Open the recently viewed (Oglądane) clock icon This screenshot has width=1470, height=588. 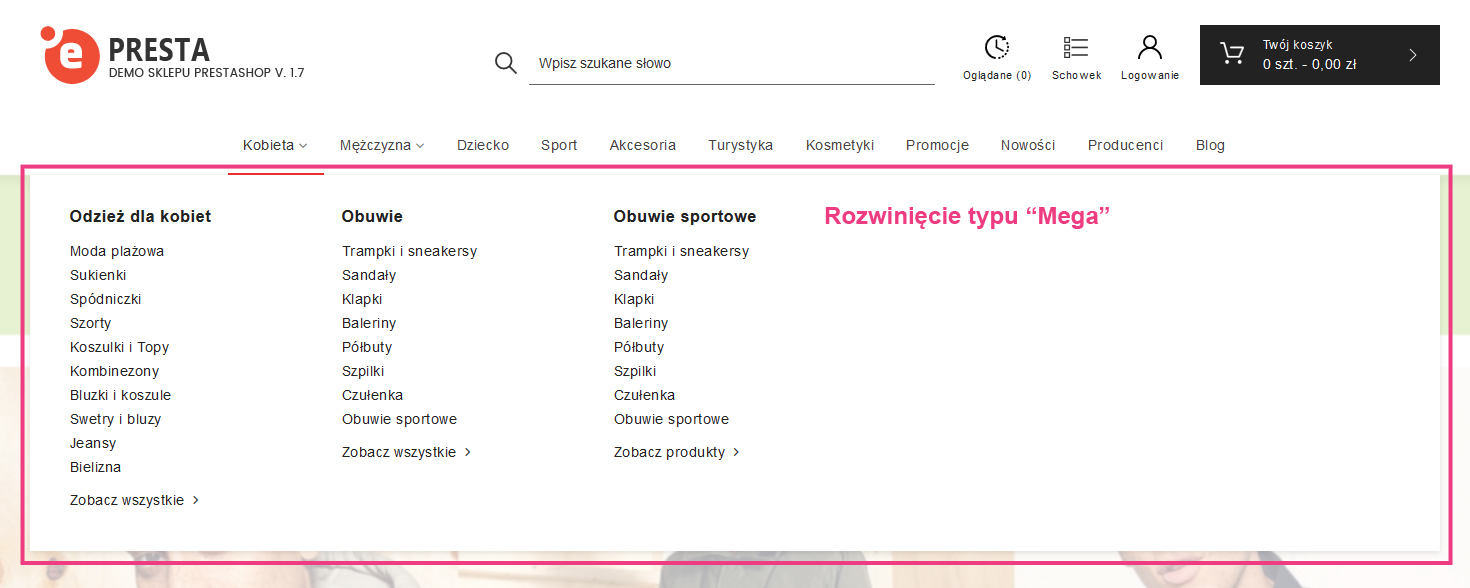(x=997, y=48)
